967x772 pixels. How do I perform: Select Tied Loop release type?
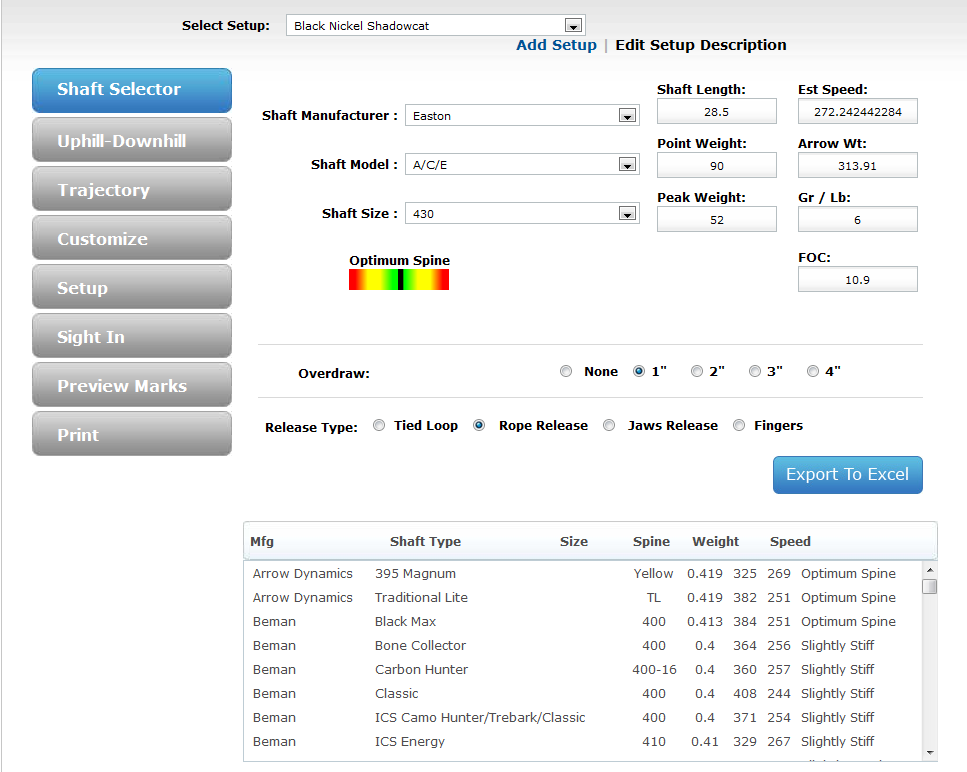click(x=379, y=425)
